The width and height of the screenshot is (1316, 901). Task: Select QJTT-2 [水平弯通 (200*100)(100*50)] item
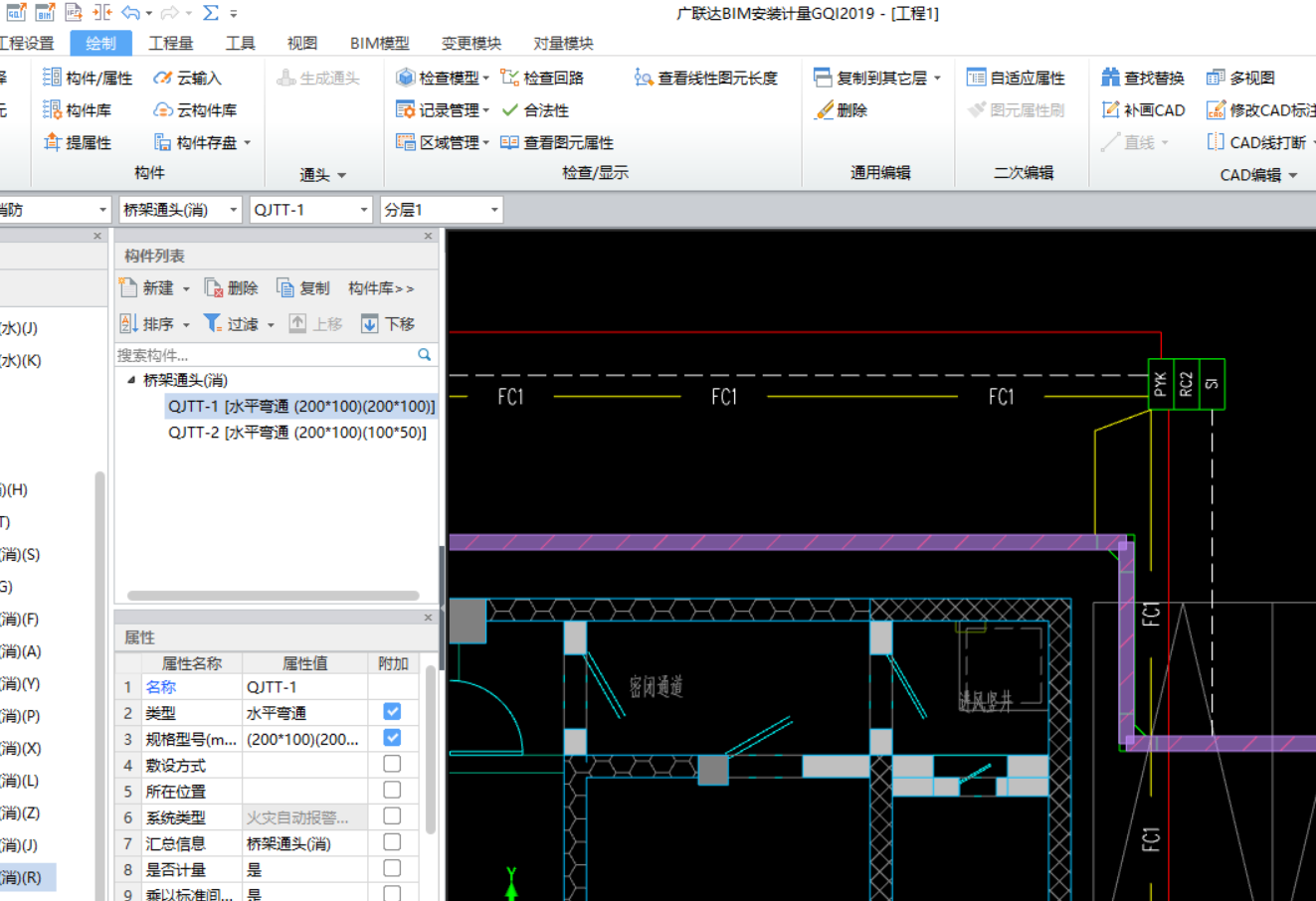click(297, 433)
